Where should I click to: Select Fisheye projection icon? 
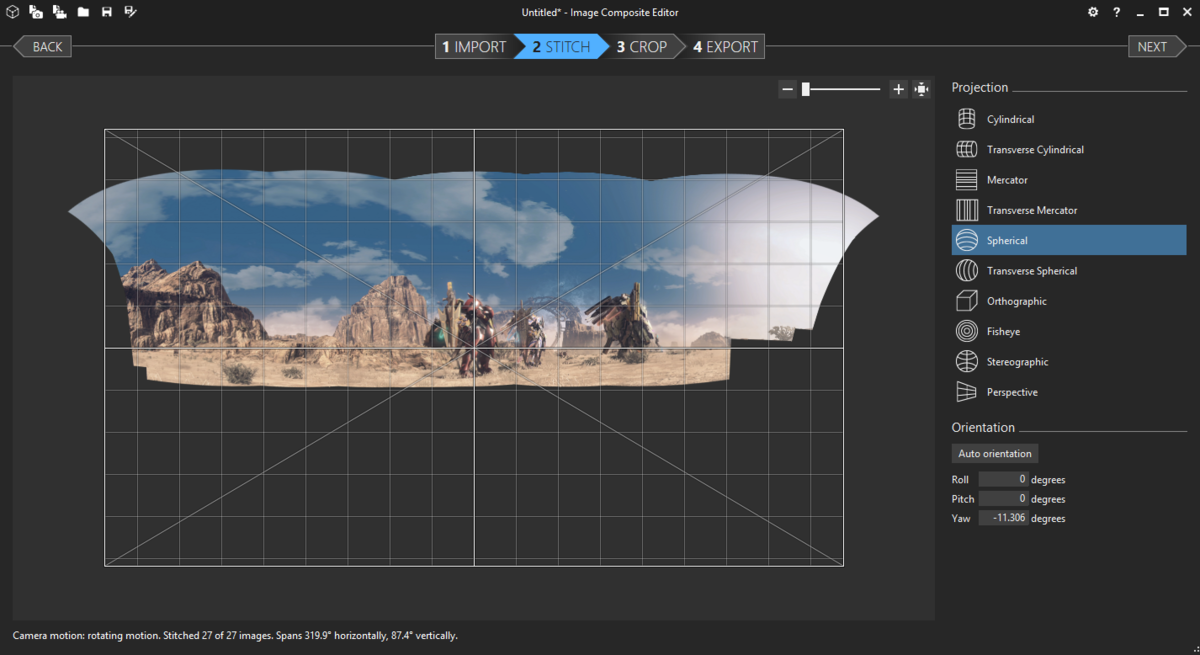coord(966,331)
